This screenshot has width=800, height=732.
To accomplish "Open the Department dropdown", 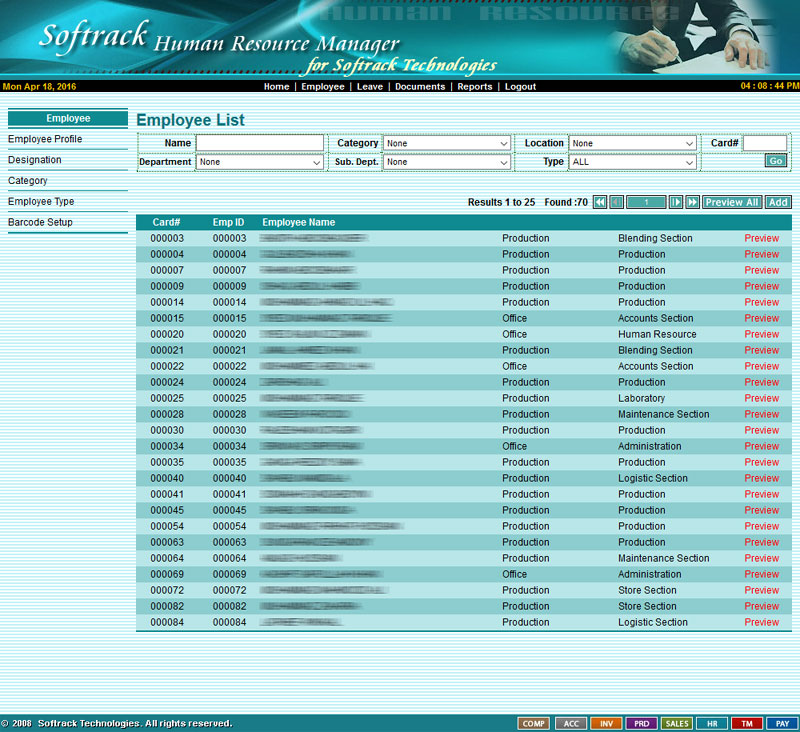I will click(x=260, y=162).
